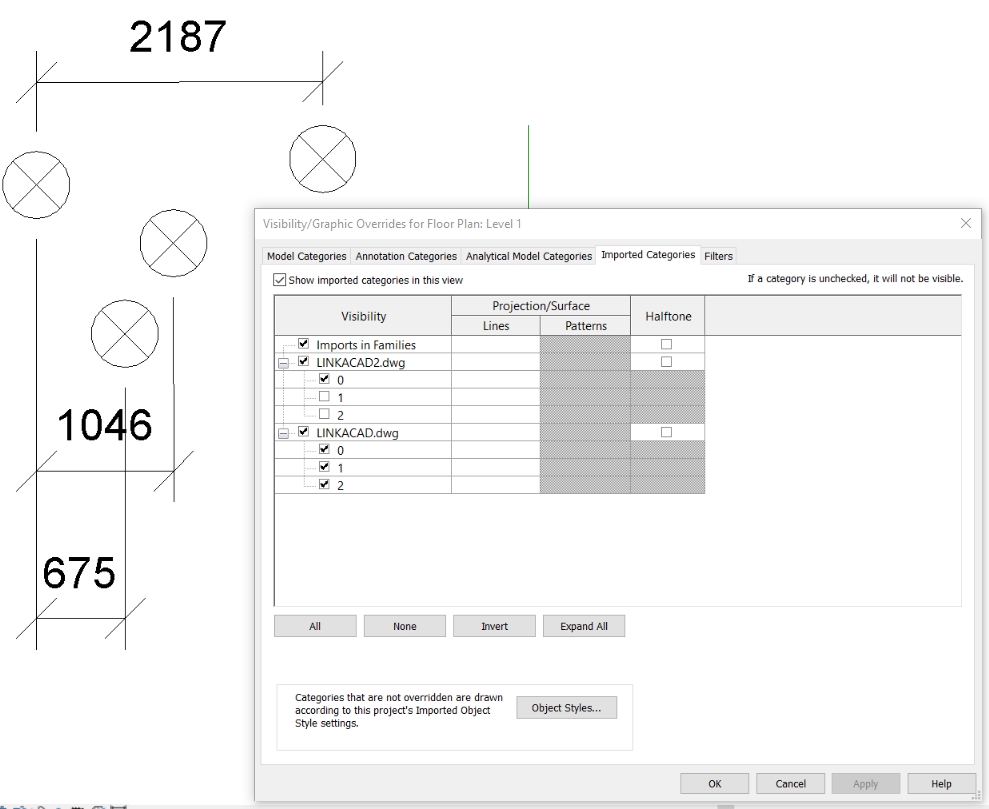Enable Halftone for LINKACAD.dwg
Screen dimensions: 989x809
click(666, 432)
